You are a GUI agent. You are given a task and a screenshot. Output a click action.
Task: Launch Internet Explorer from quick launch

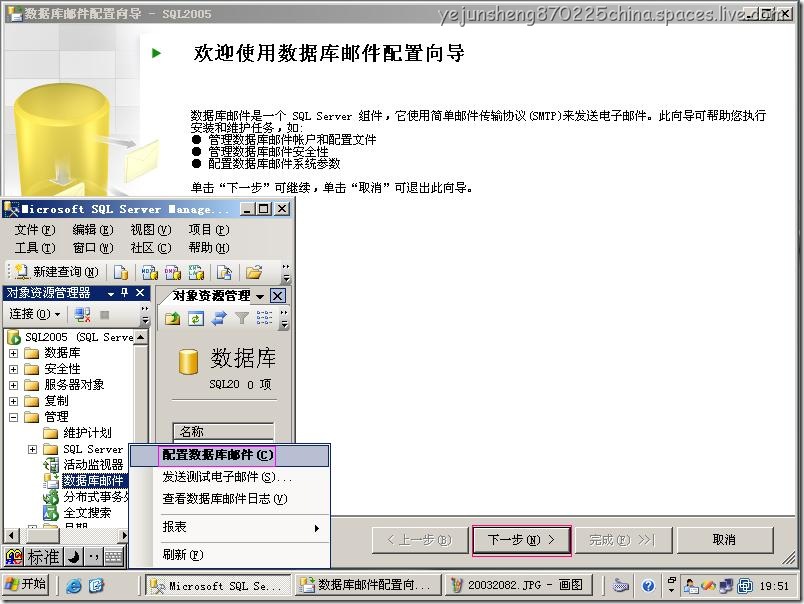[x=74, y=585]
